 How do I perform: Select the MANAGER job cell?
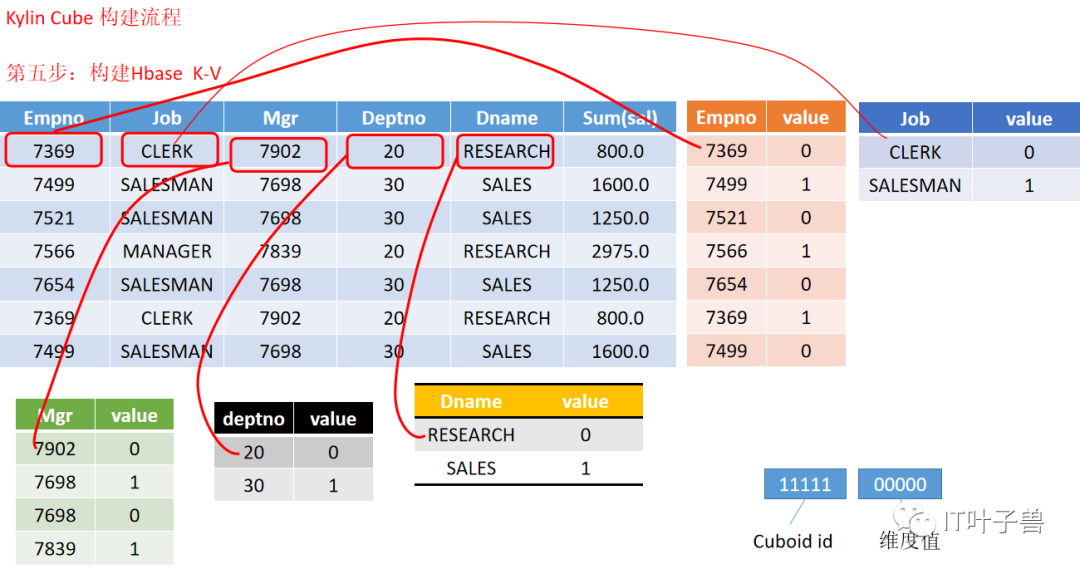pos(167,251)
